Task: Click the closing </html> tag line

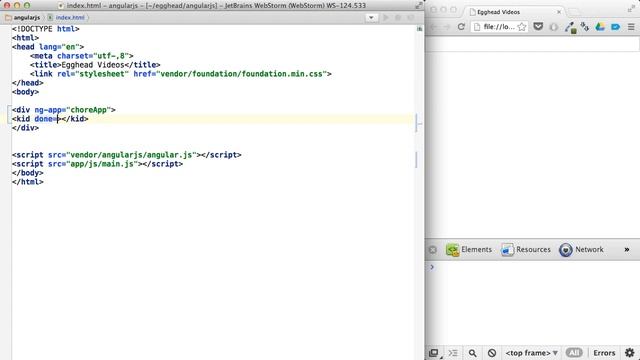Action: point(28,182)
